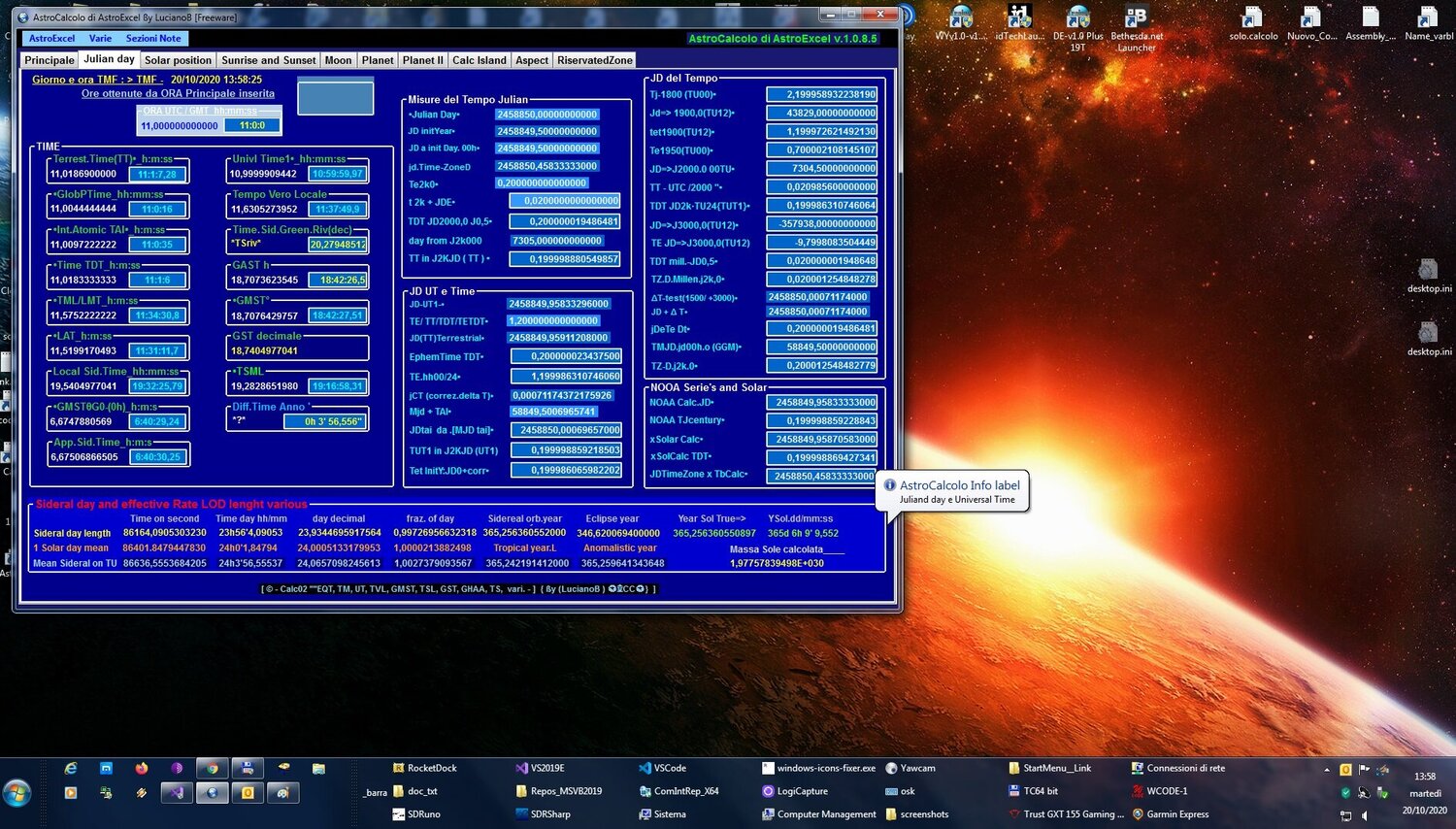The width and height of the screenshot is (1456, 829).
Task: Open Windows Explorer from the taskbar
Action: (x=318, y=768)
